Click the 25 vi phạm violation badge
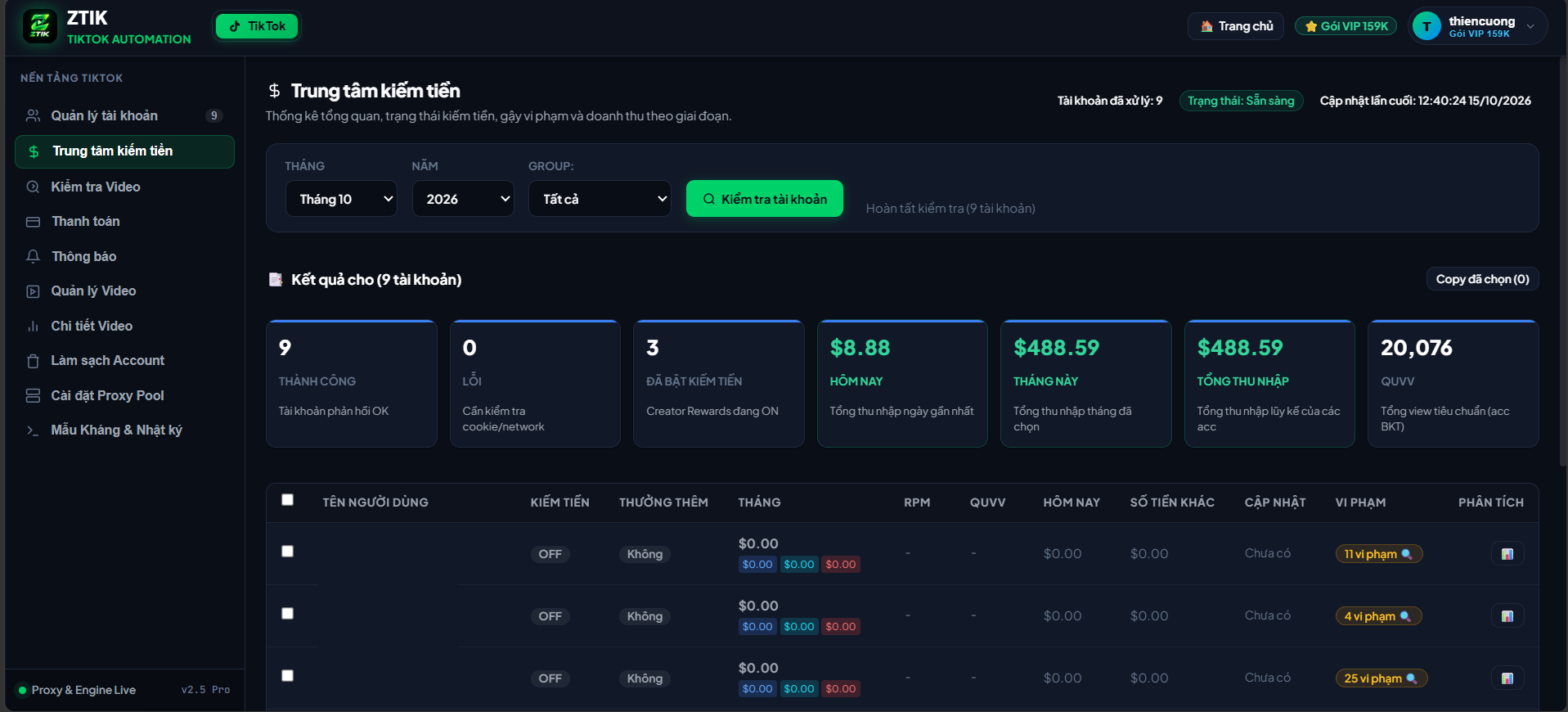 point(1382,678)
